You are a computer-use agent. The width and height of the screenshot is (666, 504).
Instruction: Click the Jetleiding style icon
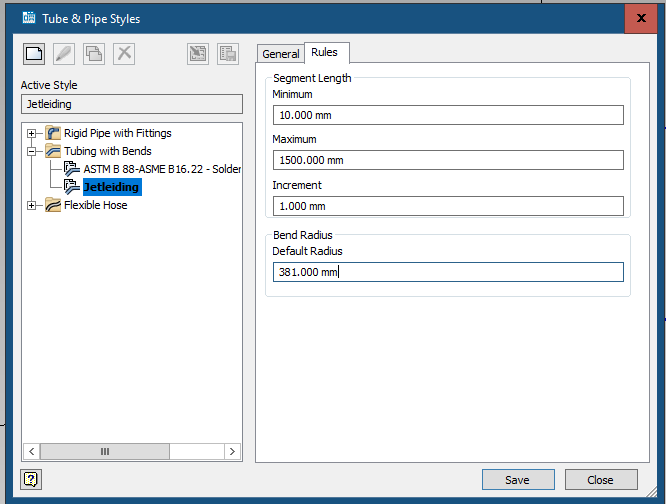click(x=72, y=186)
